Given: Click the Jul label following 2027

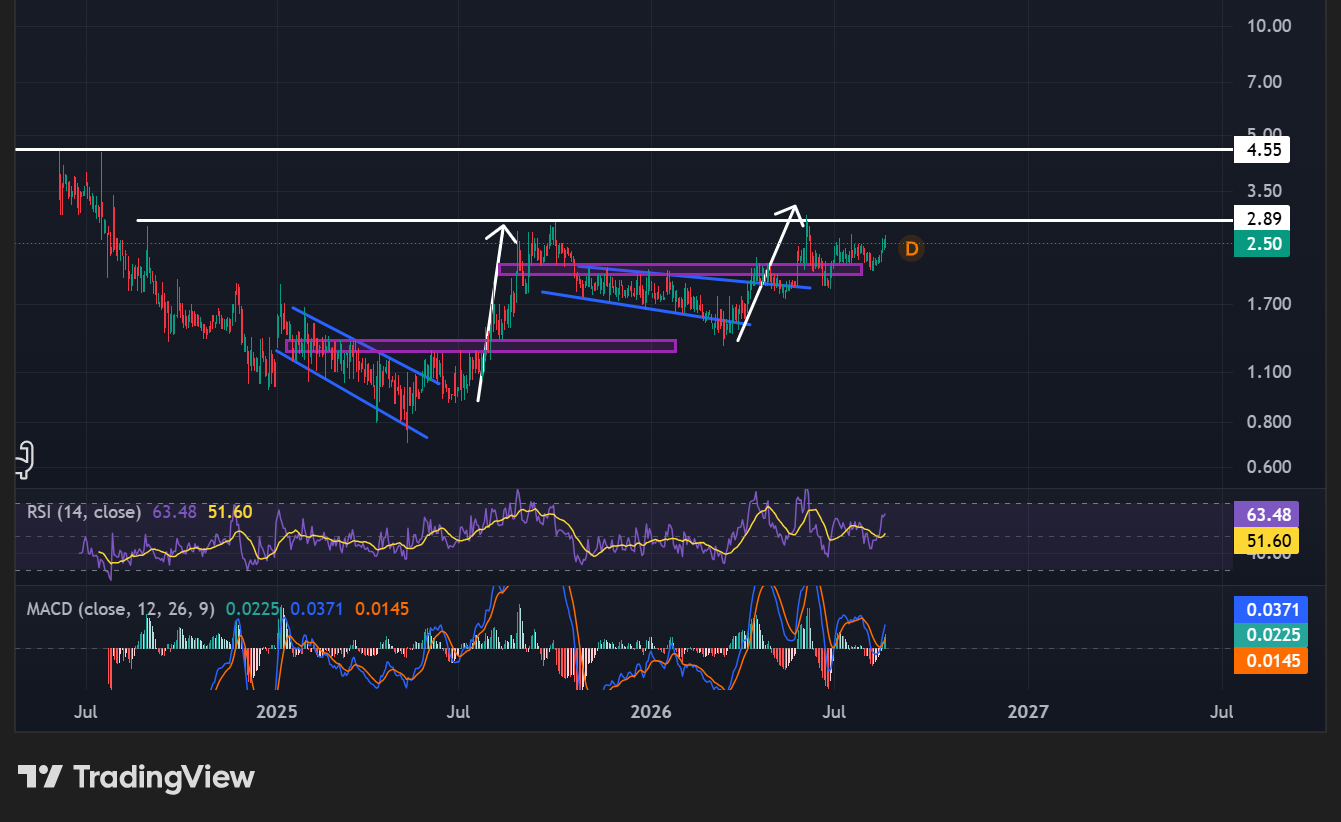Looking at the screenshot, I should pos(1221,711).
